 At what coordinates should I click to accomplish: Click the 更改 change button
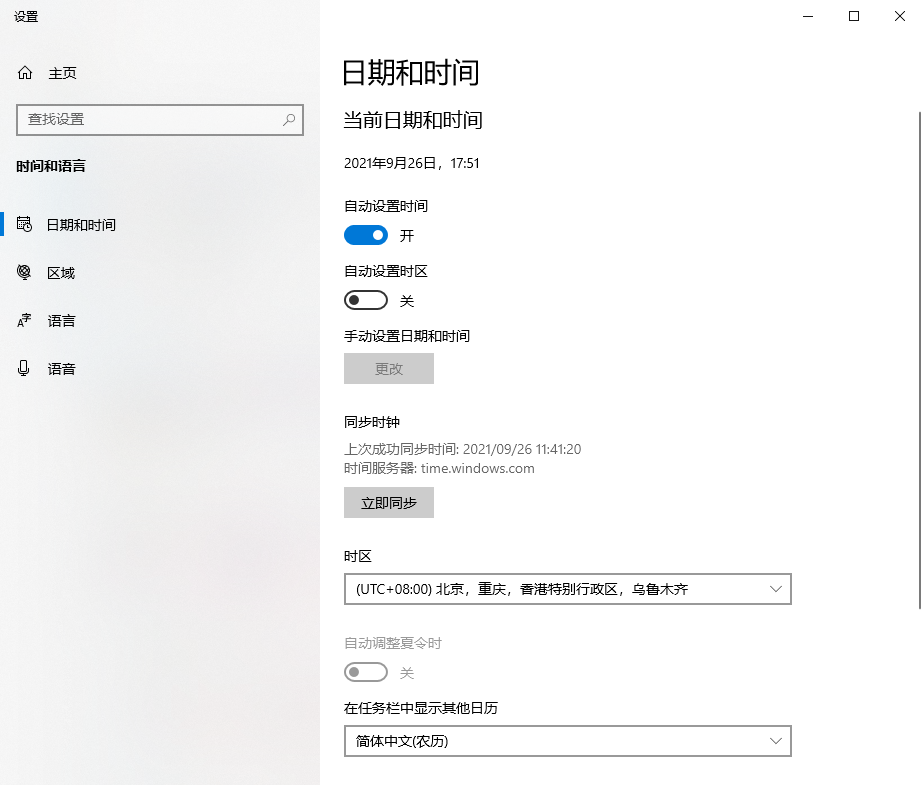(388, 368)
